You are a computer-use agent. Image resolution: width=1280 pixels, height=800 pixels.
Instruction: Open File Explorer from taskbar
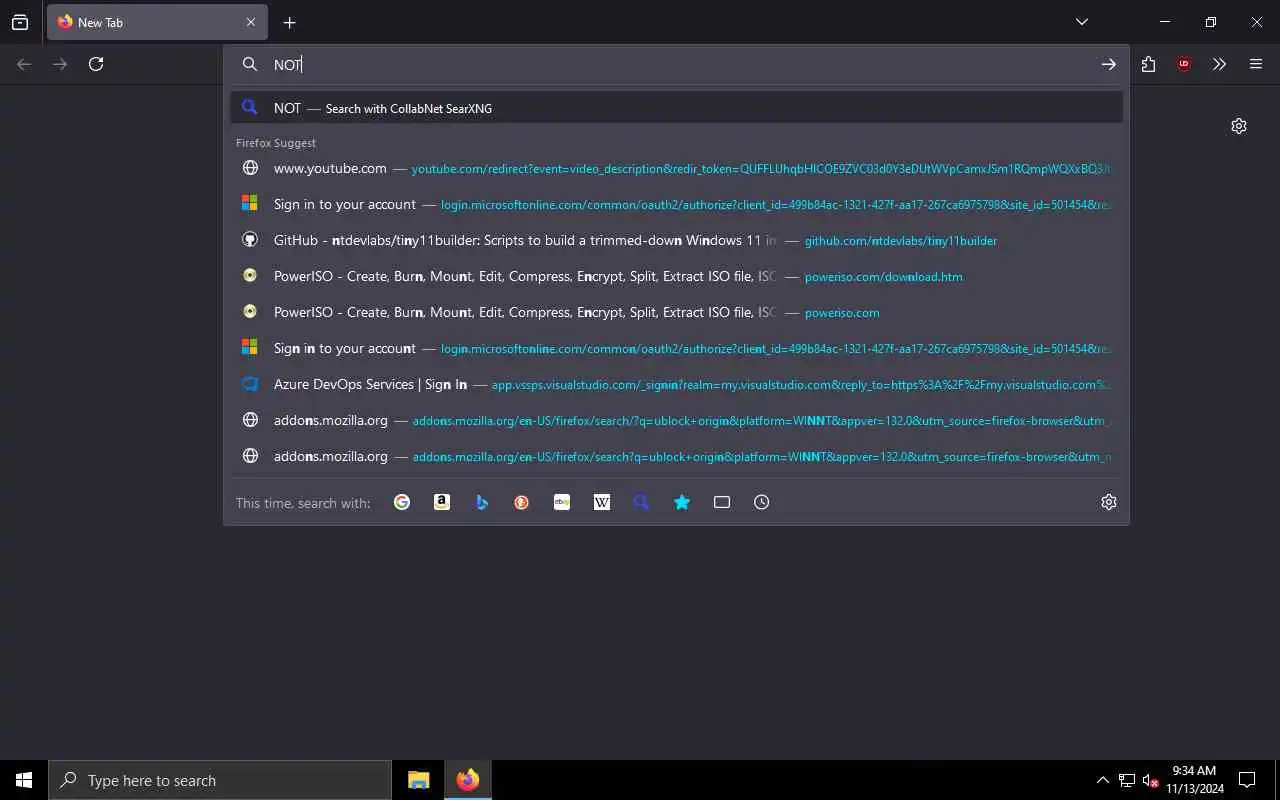tap(418, 780)
